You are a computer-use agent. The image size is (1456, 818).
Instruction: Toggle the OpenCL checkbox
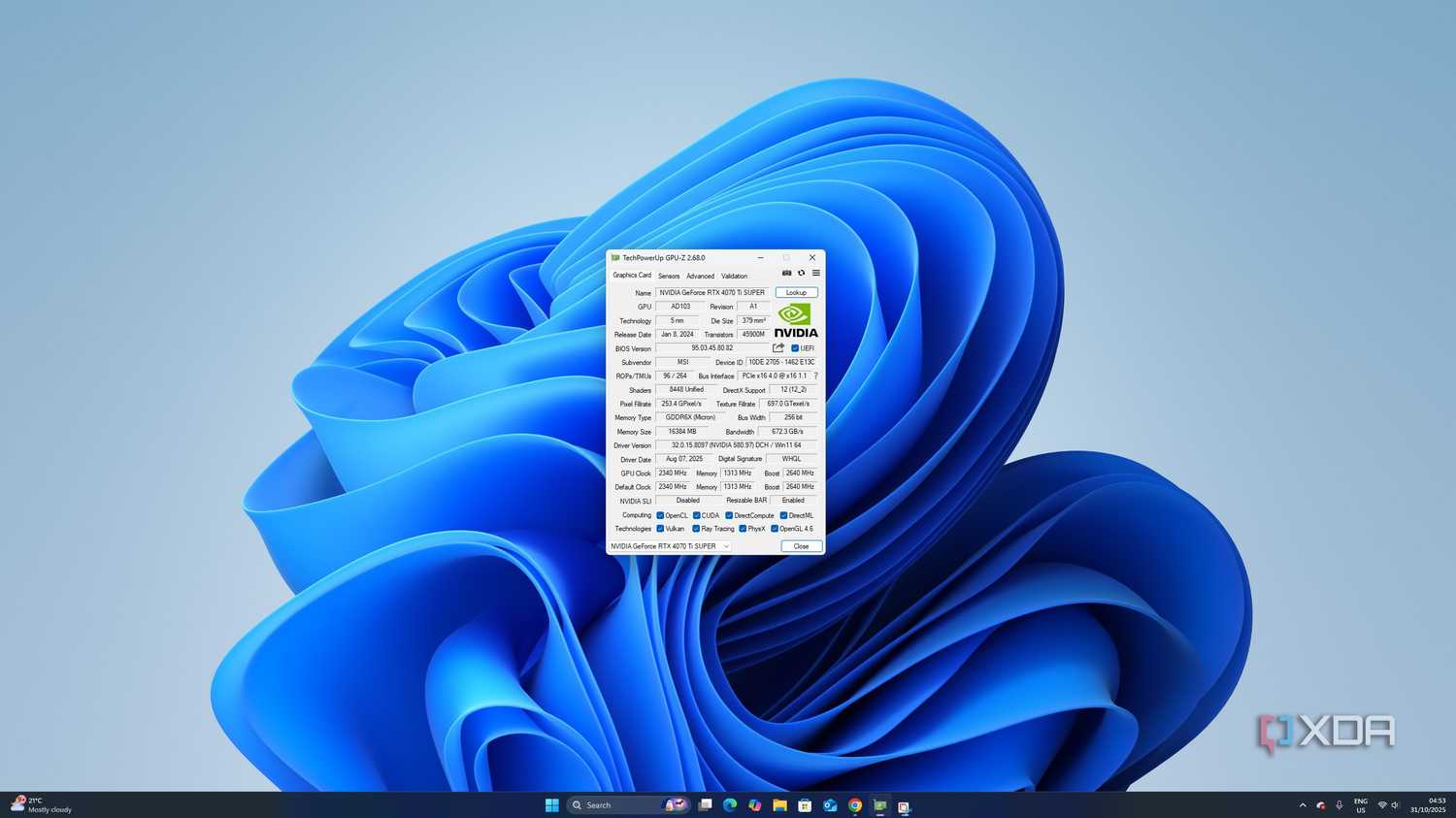tap(660, 515)
